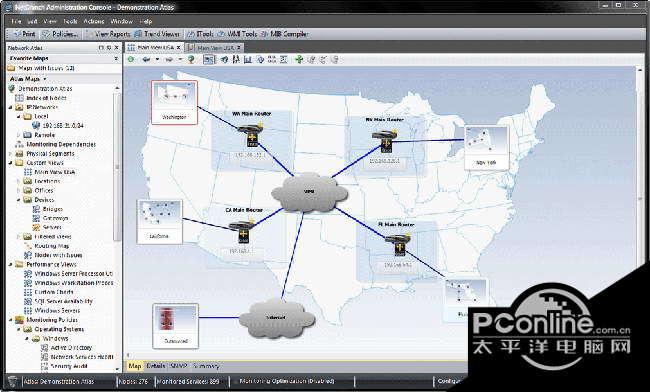The width and height of the screenshot is (650, 392).
Task: Collapse the IP Networks tree node
Action: tap(11, 107)
